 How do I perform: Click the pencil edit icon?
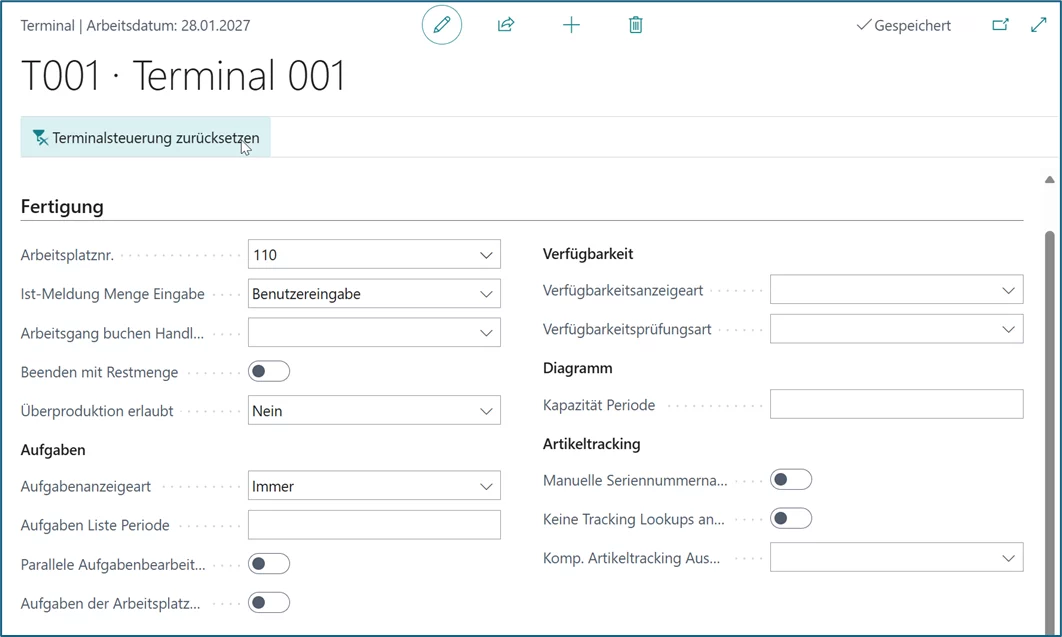click(441, 25)
